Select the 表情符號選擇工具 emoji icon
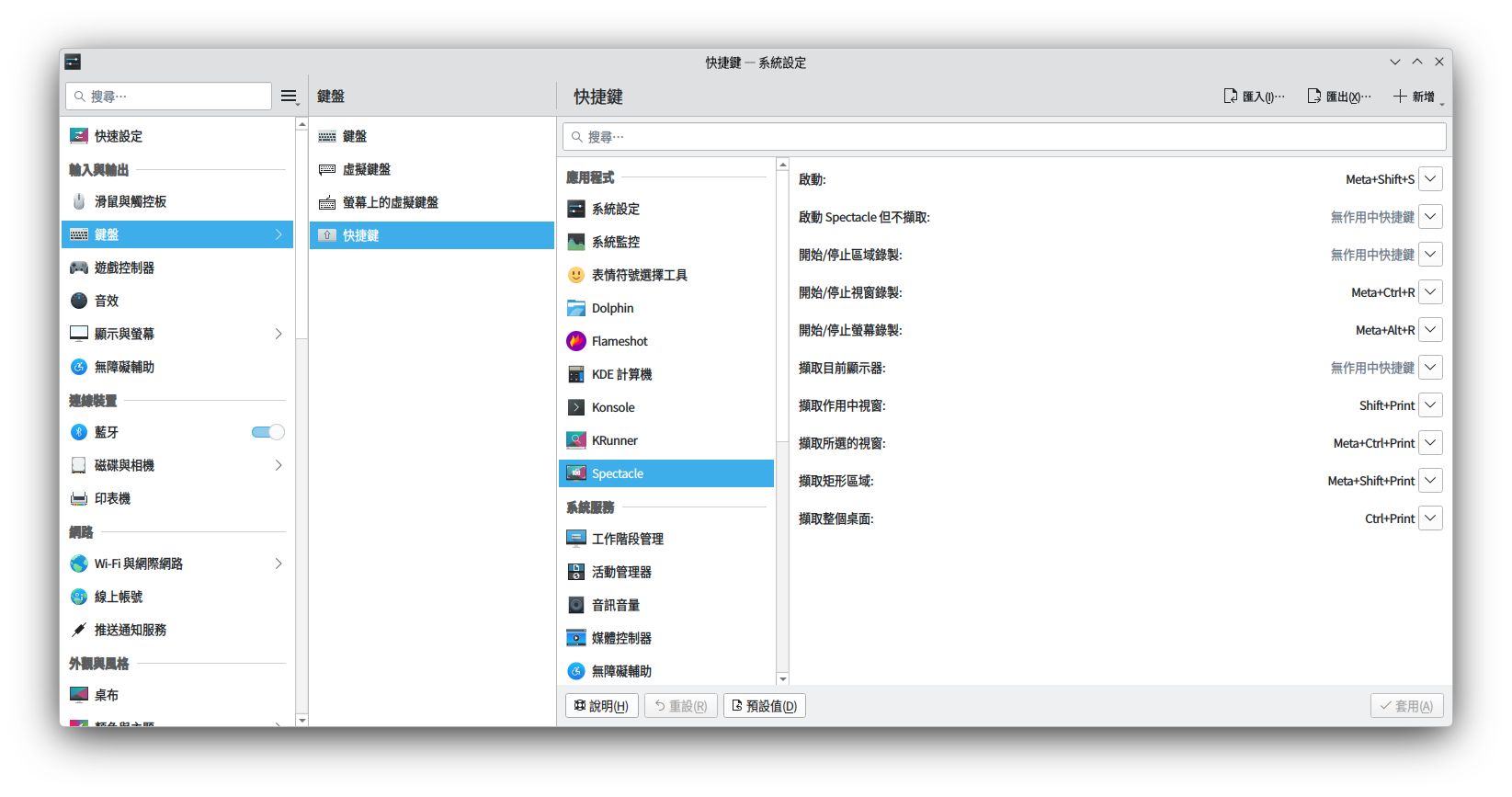Image resolution: width=1512 pixels, height=797 pixels. click(576, 275)
